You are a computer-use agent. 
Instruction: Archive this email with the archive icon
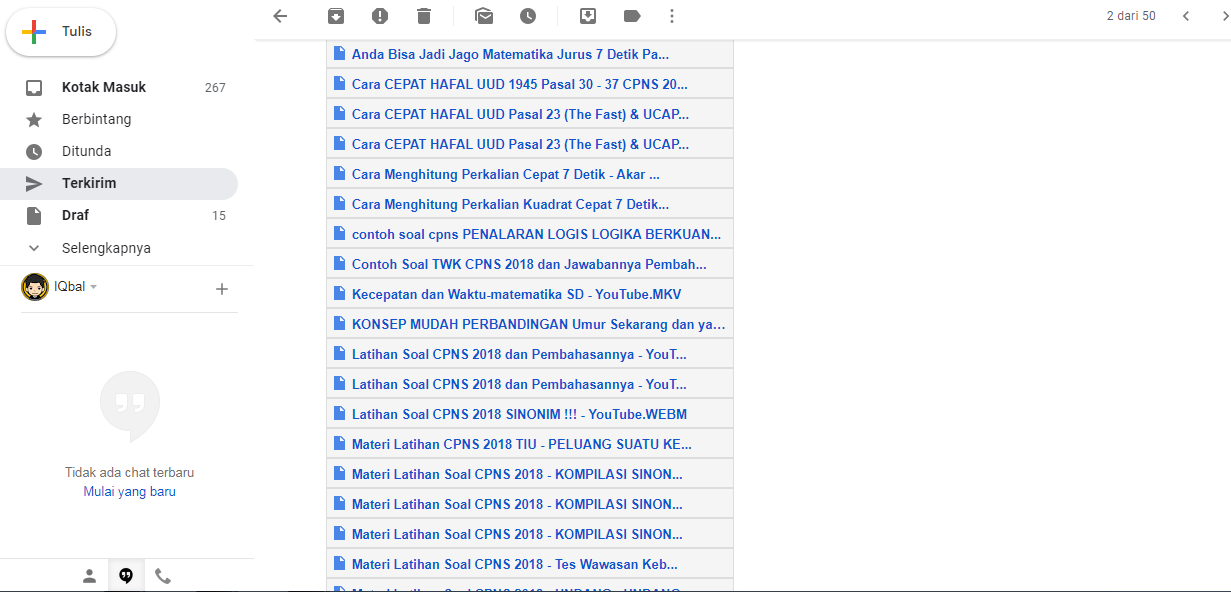[x=336, y=16]
